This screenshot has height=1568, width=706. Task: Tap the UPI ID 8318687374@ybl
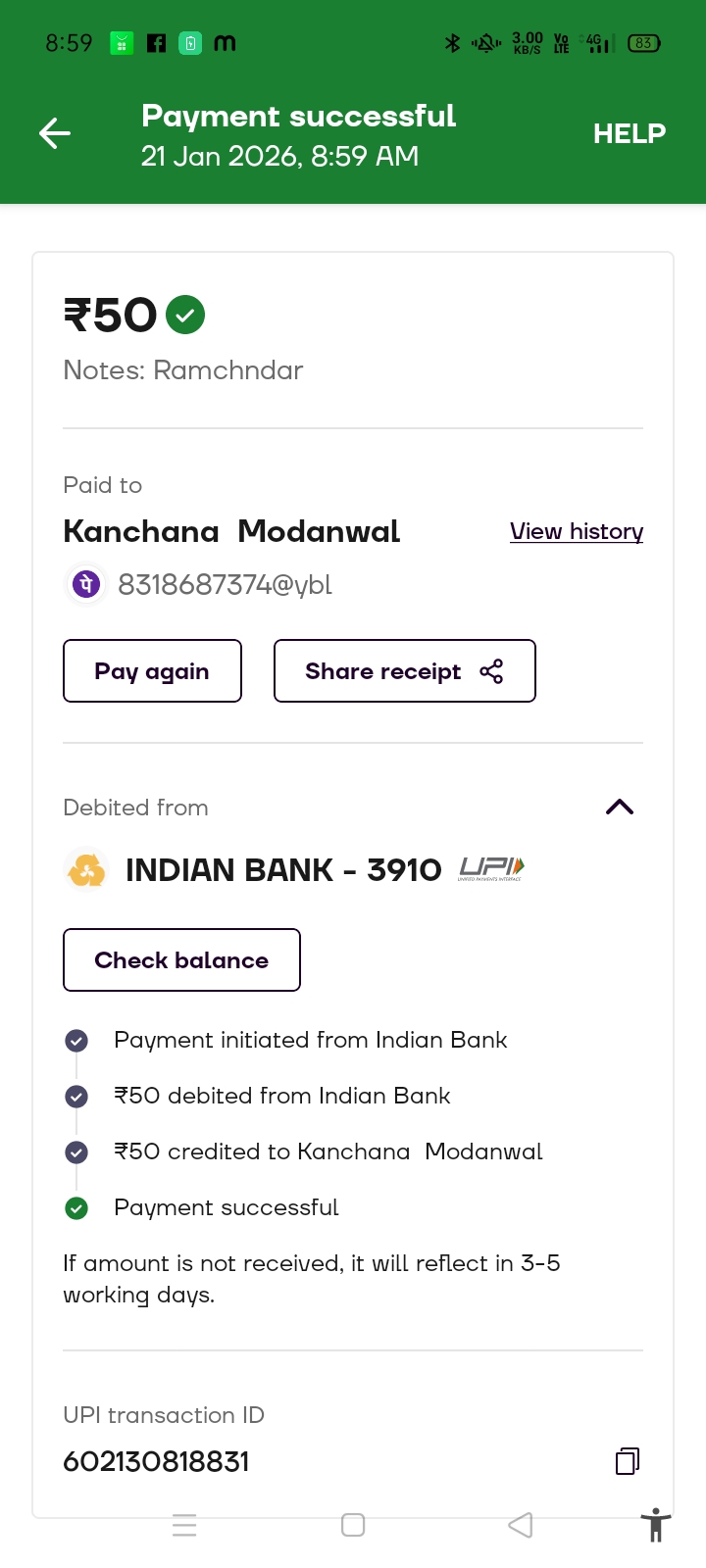click(x=225, y=585)
